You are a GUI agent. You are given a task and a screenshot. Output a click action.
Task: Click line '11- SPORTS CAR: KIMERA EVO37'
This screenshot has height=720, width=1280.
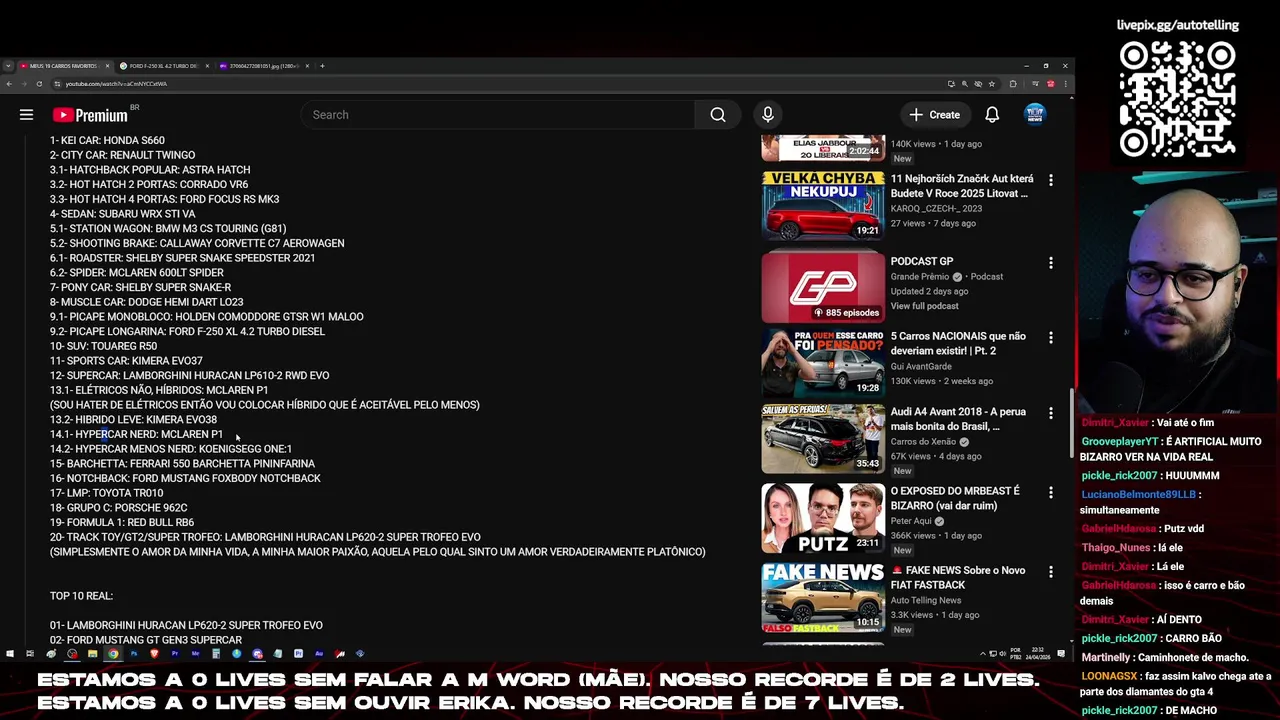pyautogui.click(x=126, y=361)
